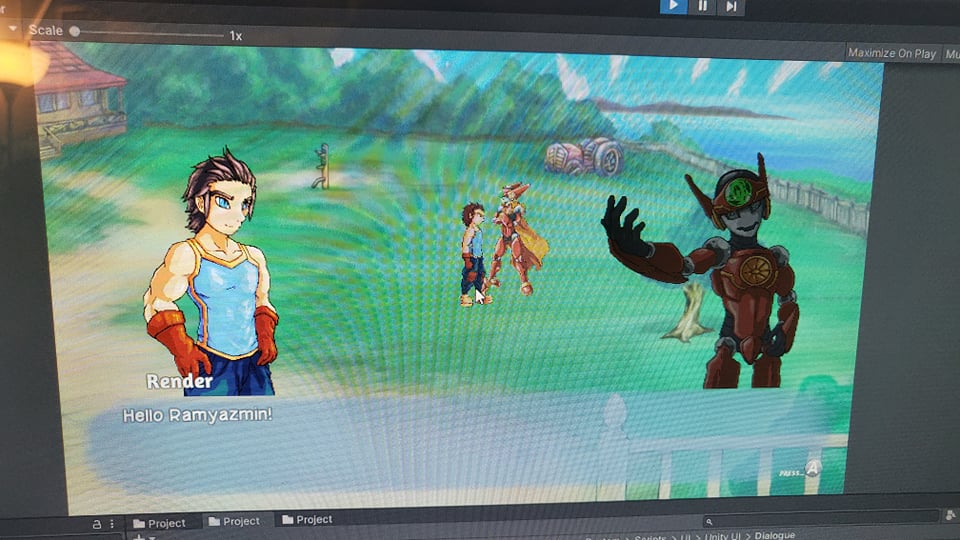Switch to the third Project tab
The width and height of the screenshot is (960, 540).
[307, 519]
